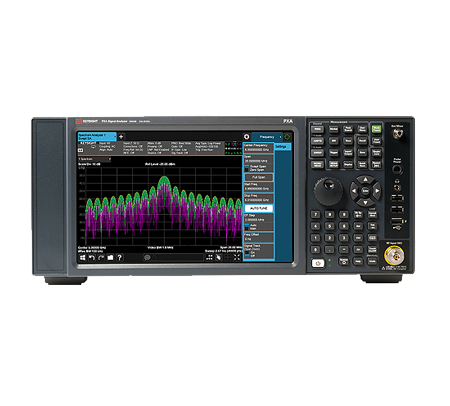Image resolution: width=450 pixels, height=406 pixels.
Task: Tap the multicolor trace indicator panel
Action: (x=233, y=148)
